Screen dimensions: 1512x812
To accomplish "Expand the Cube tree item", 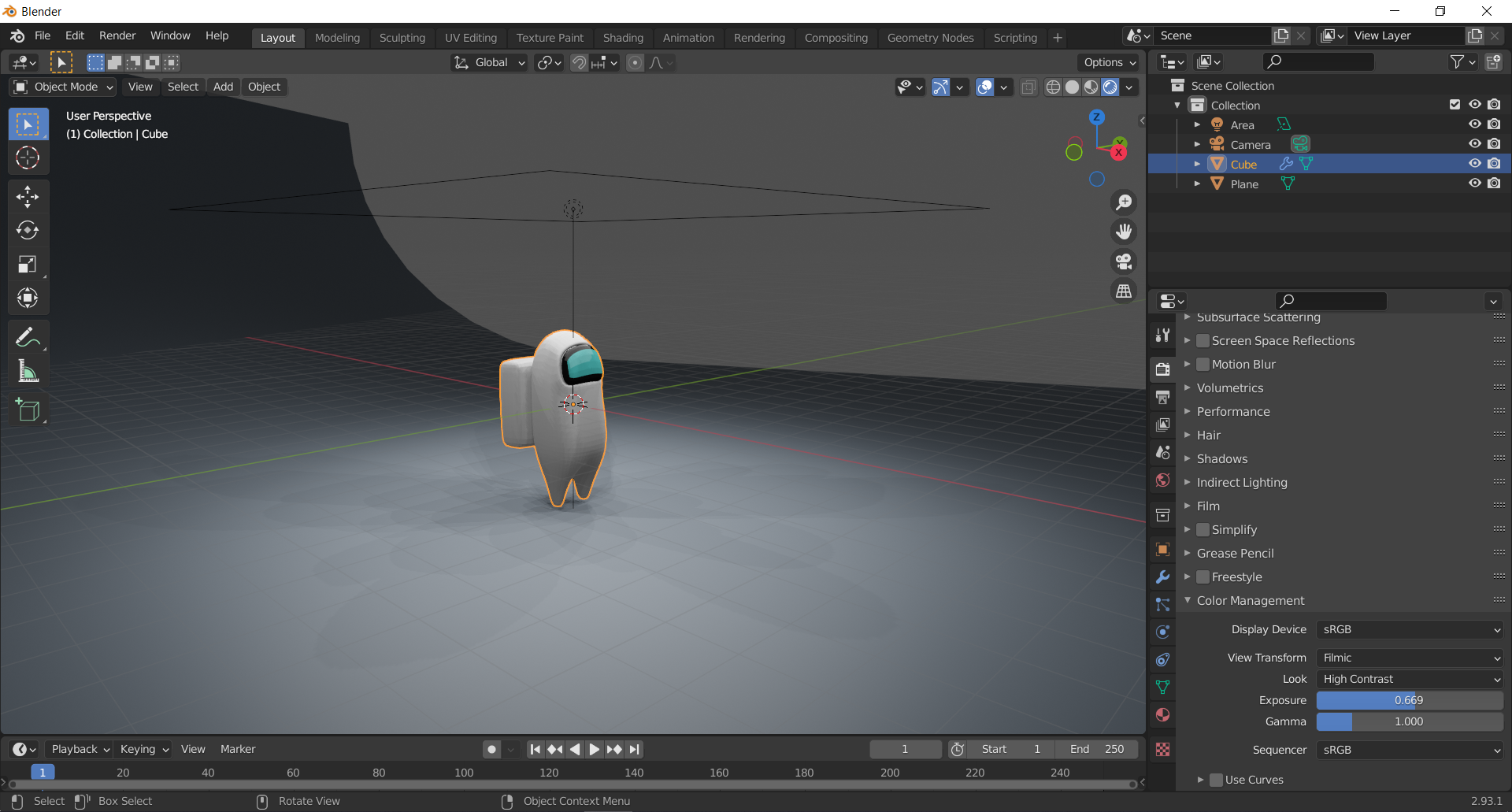I will click(x=1197, y=164).
